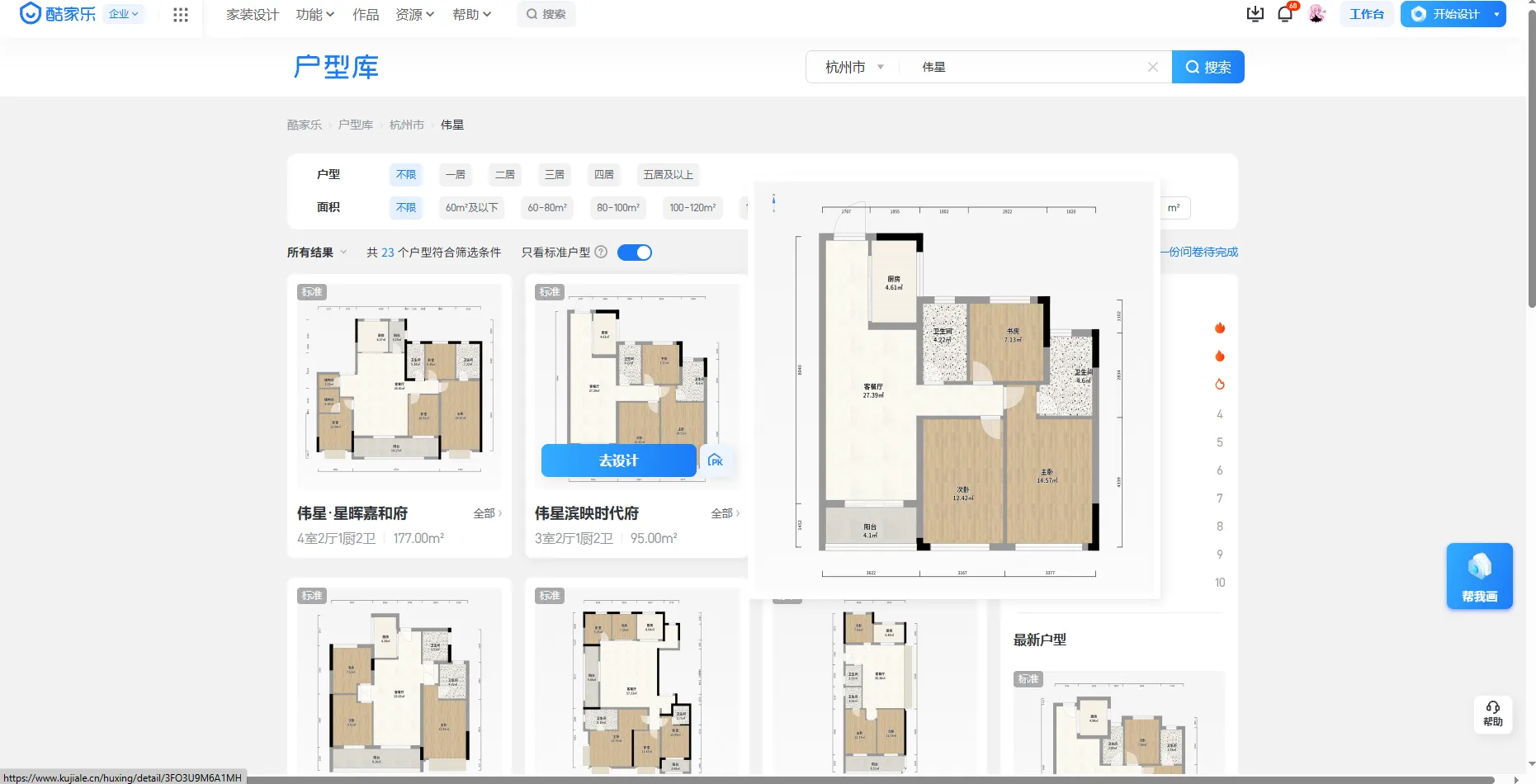Click the 去设计 button
The height and width of the screenshot is (784, 1536).
[619, 460]
